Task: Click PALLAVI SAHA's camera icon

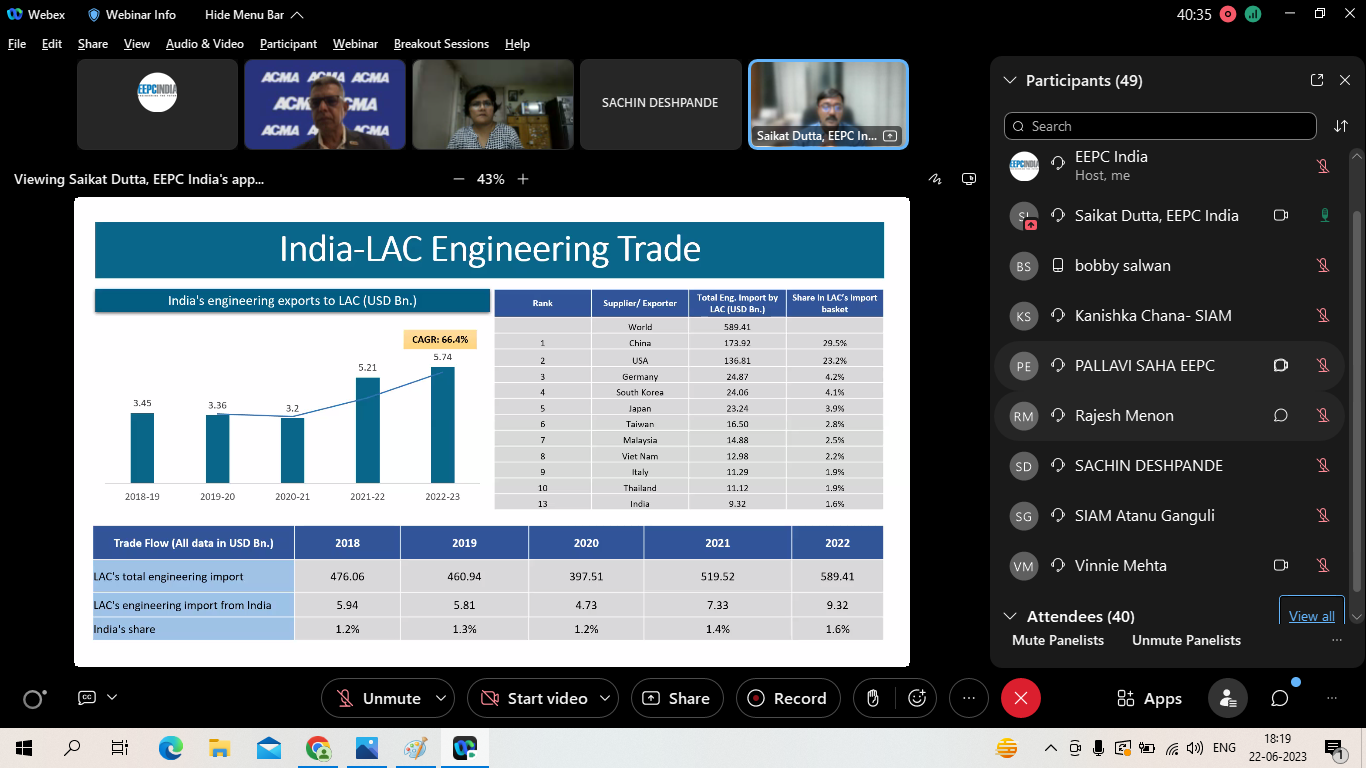Action: click(1280, 365)
